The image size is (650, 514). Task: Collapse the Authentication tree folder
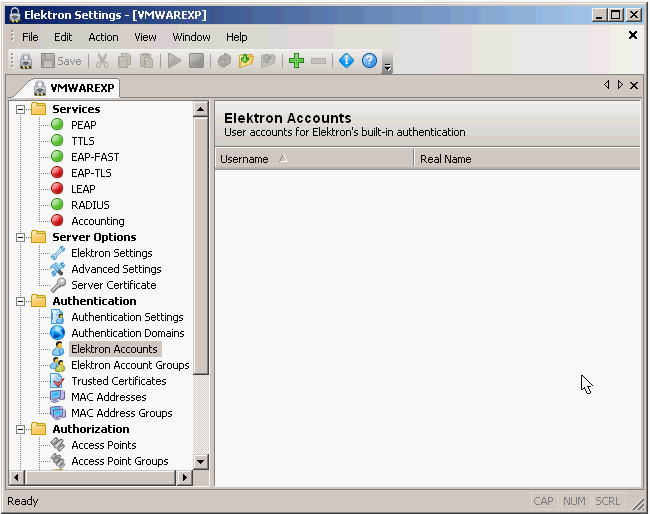20,301
